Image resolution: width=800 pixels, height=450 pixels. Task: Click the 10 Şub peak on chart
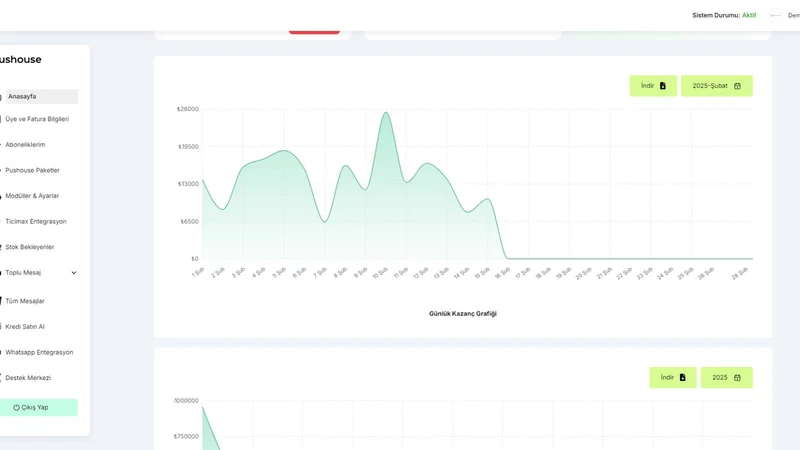click(x=386, y=113)
